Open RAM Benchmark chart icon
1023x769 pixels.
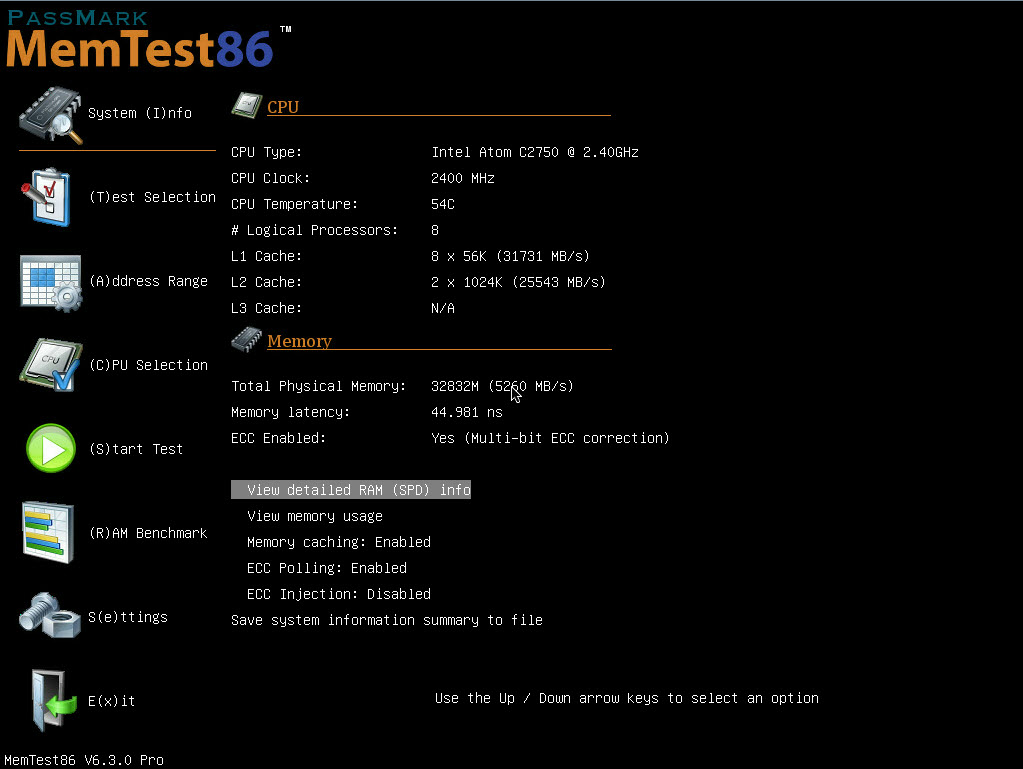pyautogui.click(x=48, y=532)
